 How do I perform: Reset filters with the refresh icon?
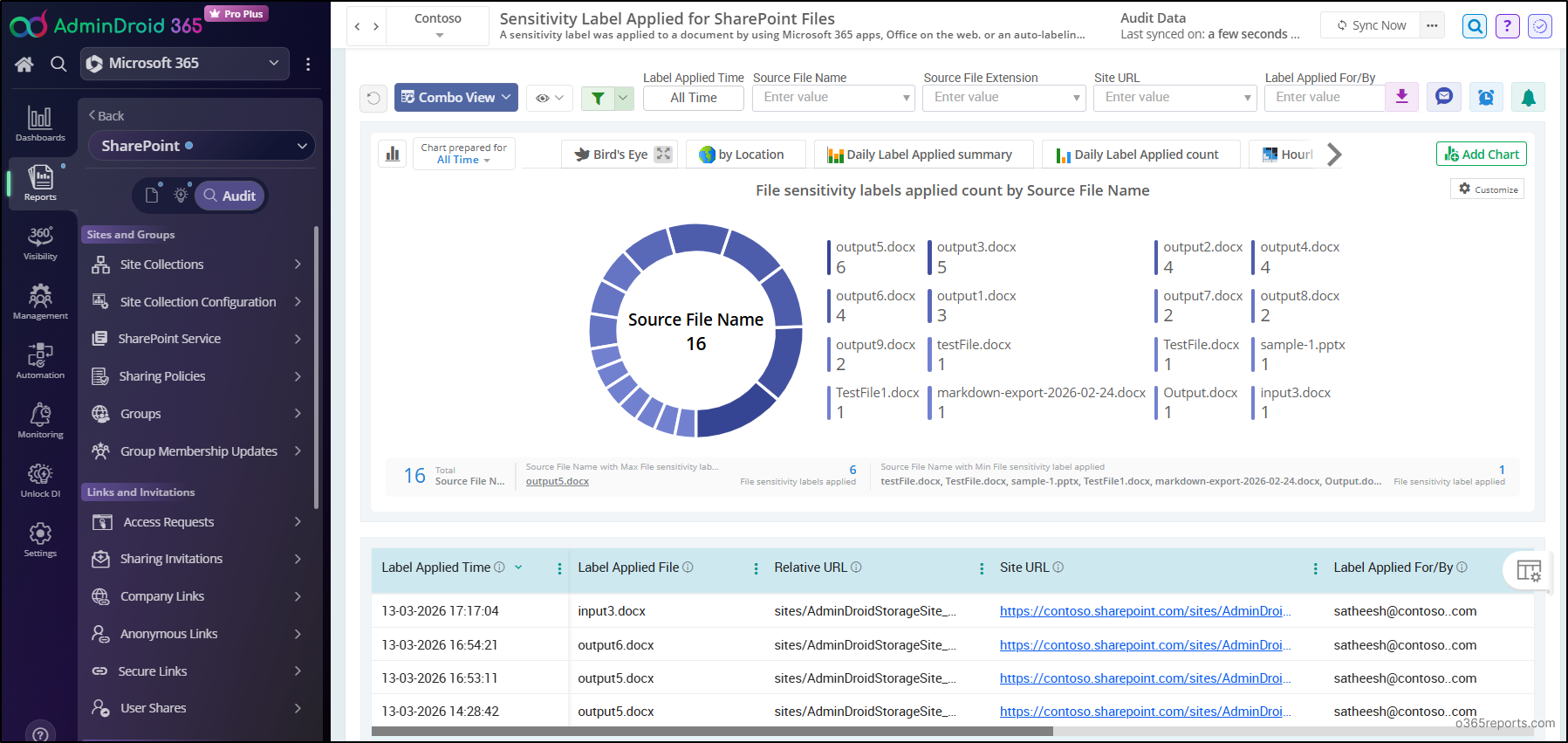[373, 98]
